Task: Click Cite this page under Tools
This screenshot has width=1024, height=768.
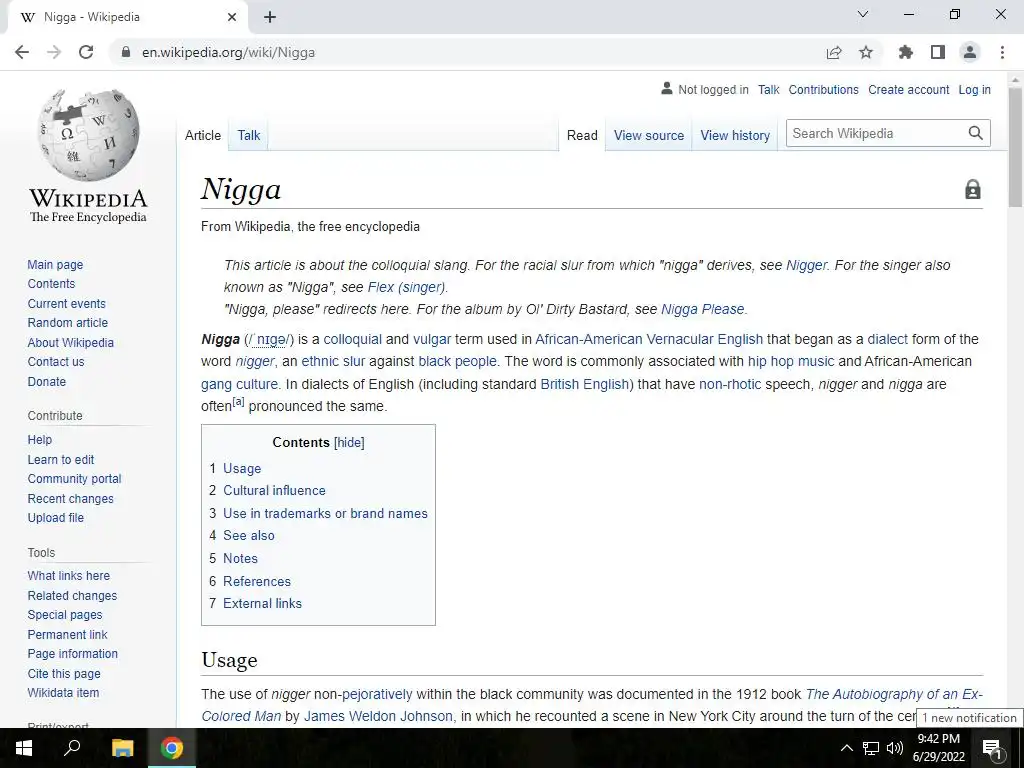Action: point(64,673)
